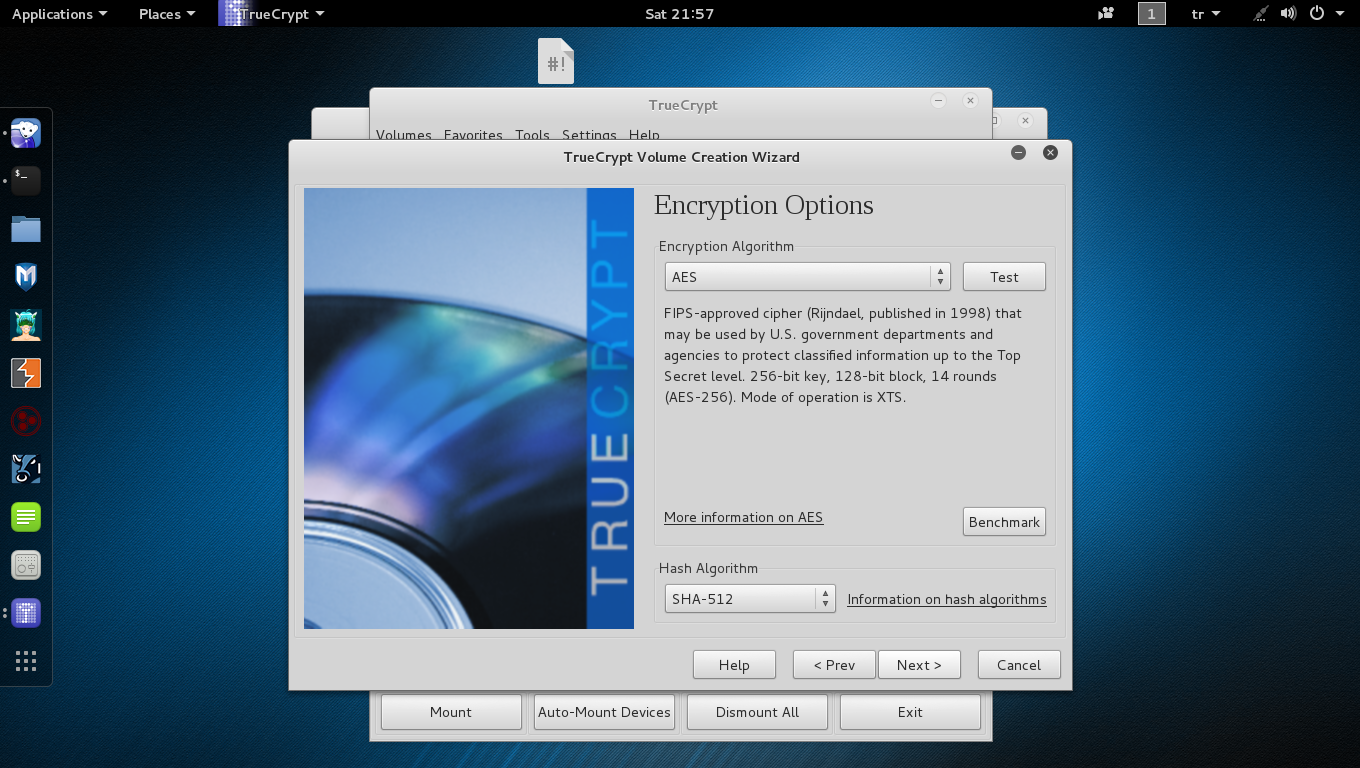
Task: Open the Hash Algorithm SHA-512 dropdown
Action: (750, 599)
